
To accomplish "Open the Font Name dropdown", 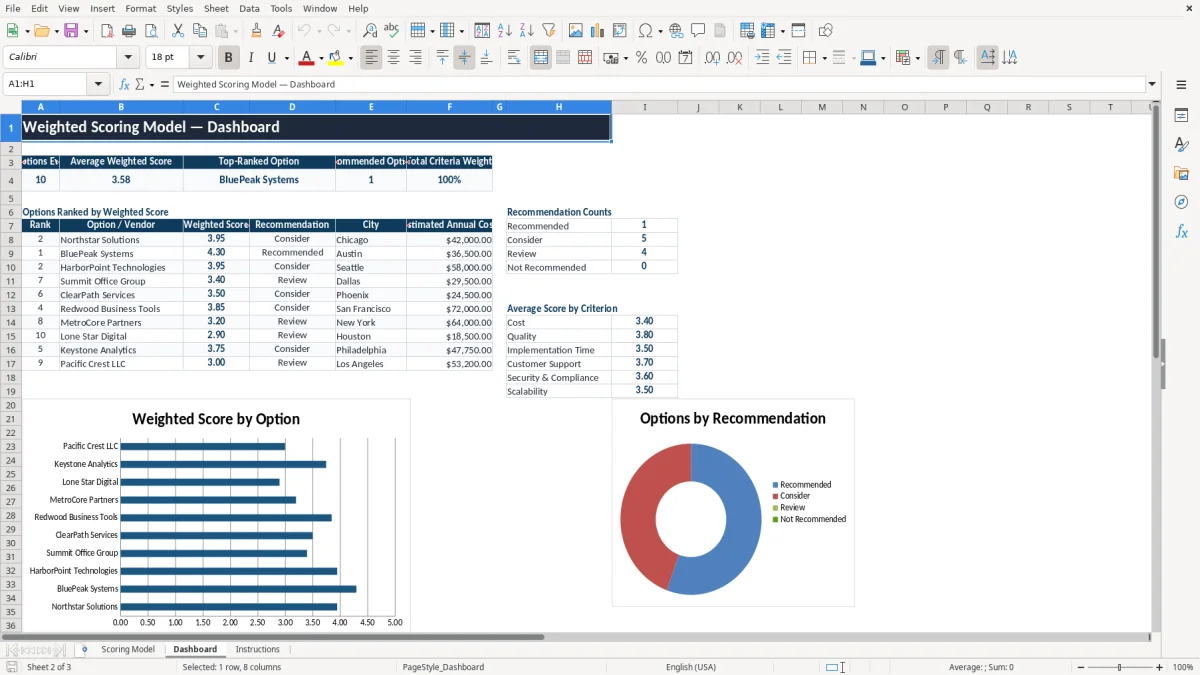I will click(x=128, y=58).
